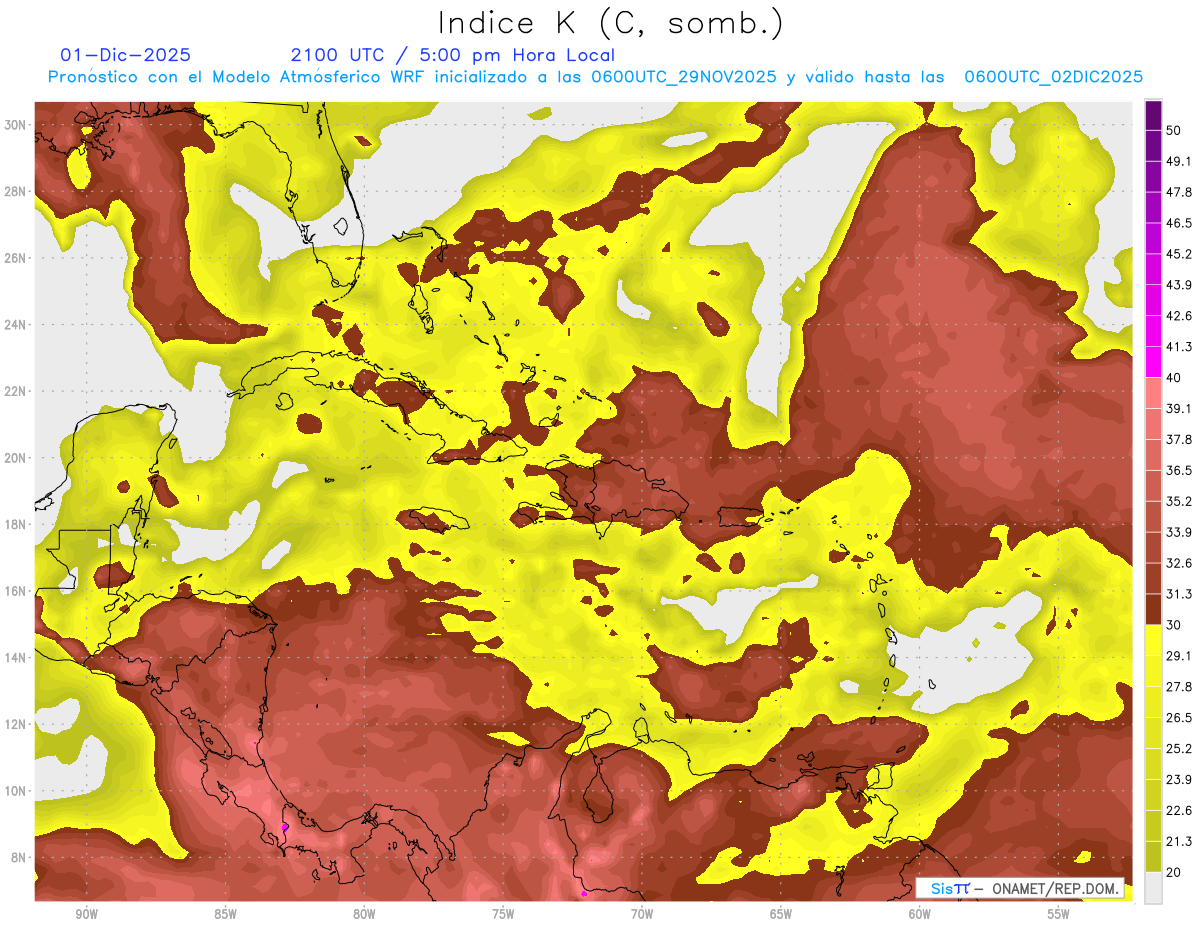Click the 33.9 value on the color scale
Image resolution: width=1200 pixels, height=927 pixels.
1180,532
